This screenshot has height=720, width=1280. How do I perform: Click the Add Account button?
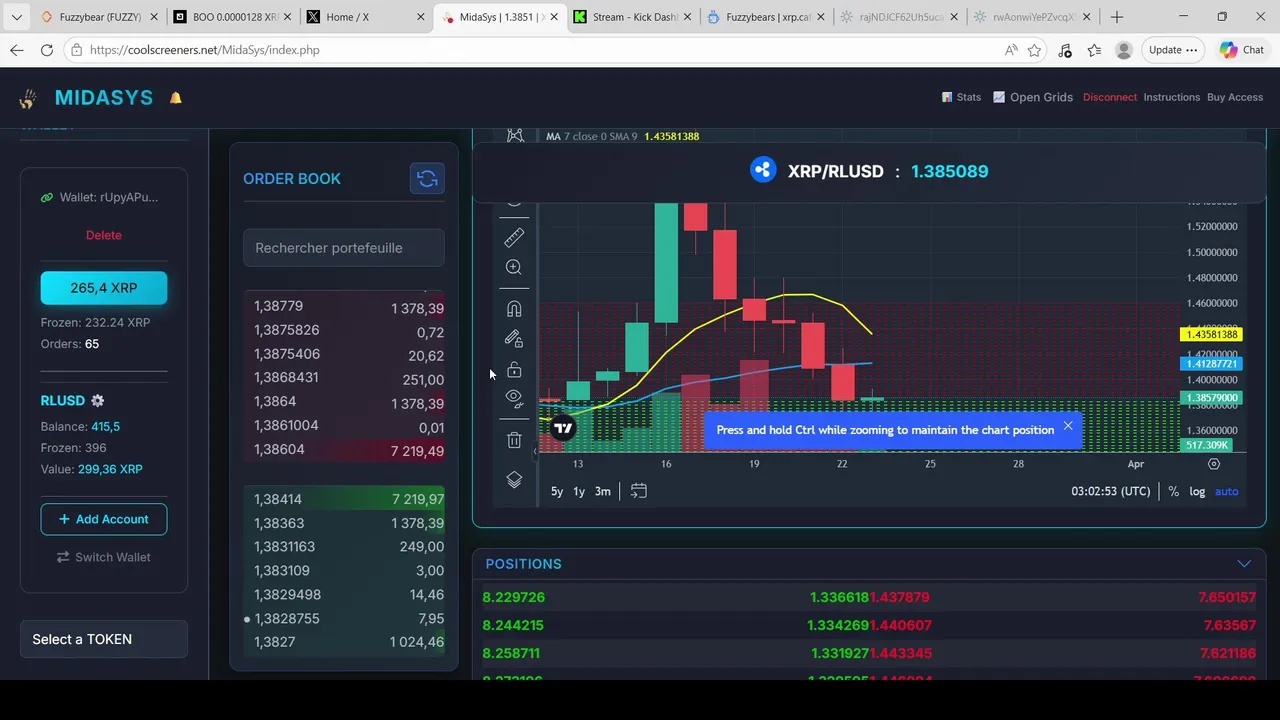tap(104, 519)
